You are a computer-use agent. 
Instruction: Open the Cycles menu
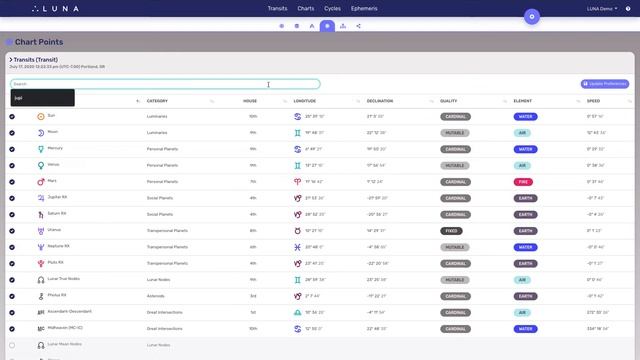[x=332, y=9]
